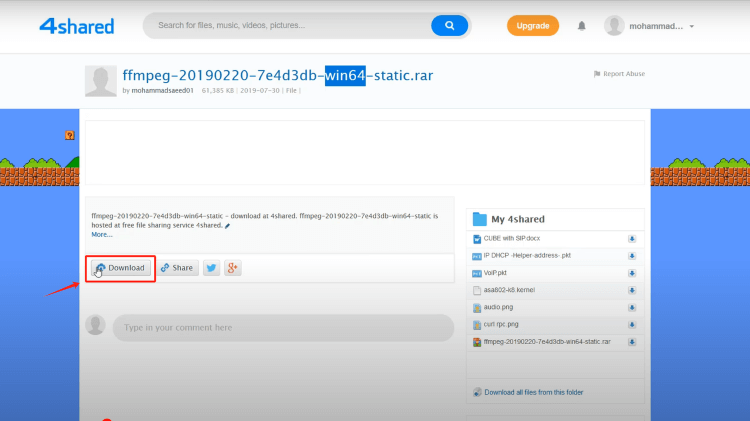Open VoIP.pkt file

pos(495,273)
